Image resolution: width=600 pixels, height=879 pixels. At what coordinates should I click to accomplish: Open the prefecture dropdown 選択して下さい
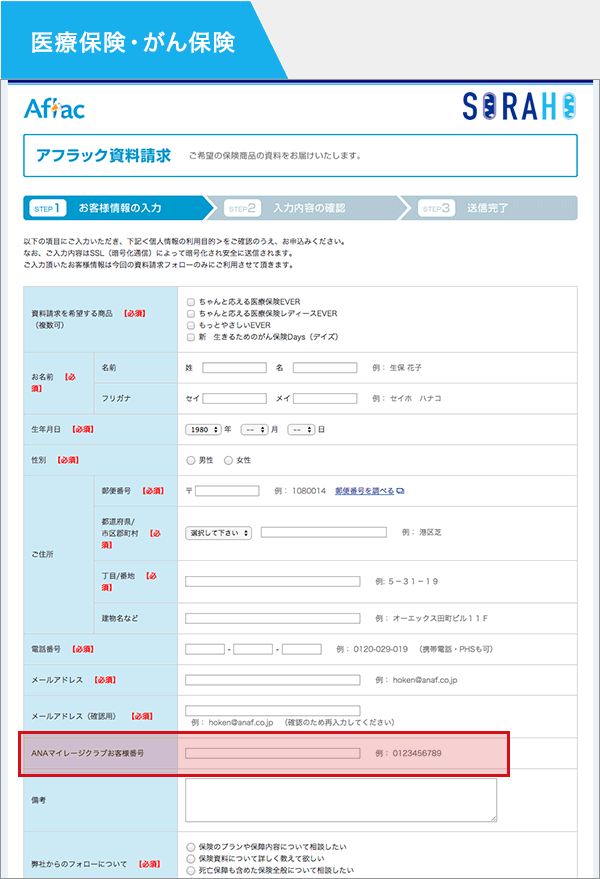click(218, 533)
